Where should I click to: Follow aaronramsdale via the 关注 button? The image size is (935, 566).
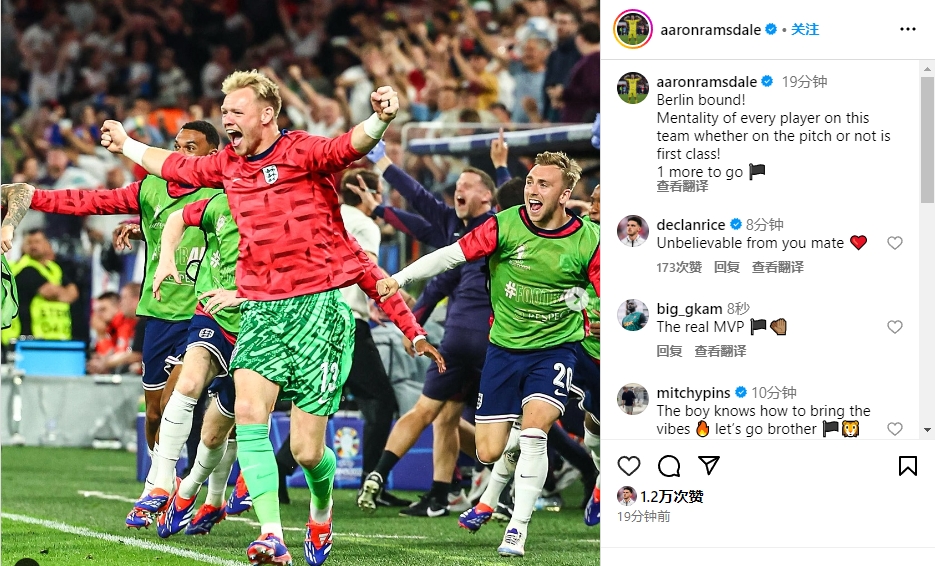tap(804, 29)
